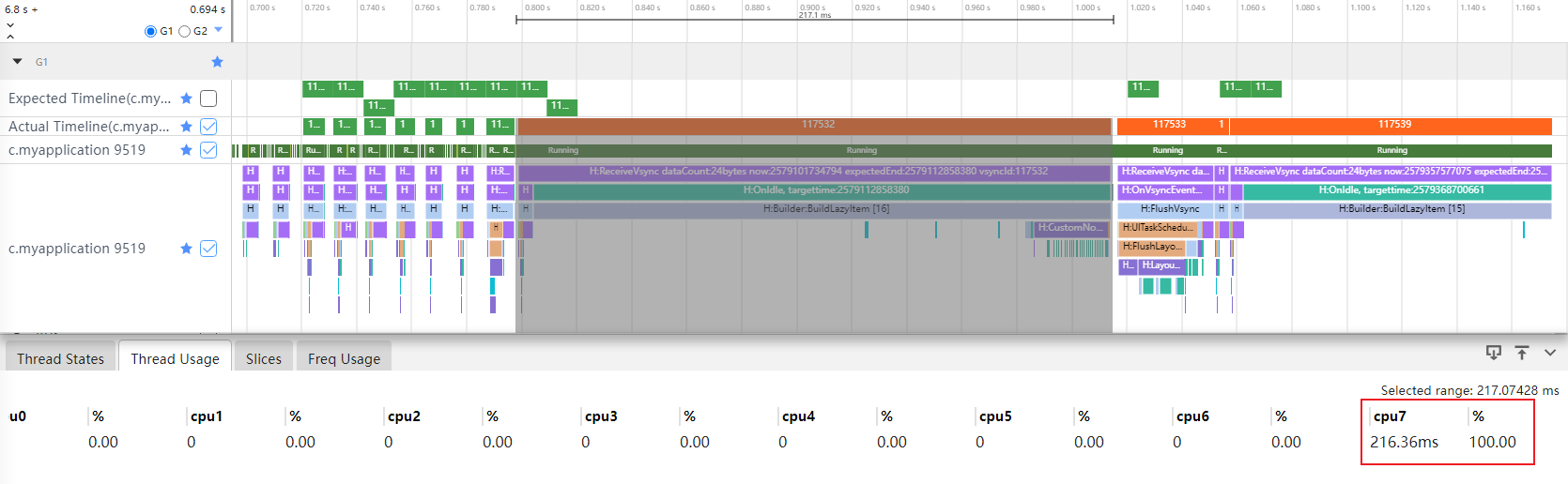The width and height of the screenshot is (1568, 484).
Task: Click the up-arrow-to-bar icon in the bottom panel
Action: point(1522,353)
